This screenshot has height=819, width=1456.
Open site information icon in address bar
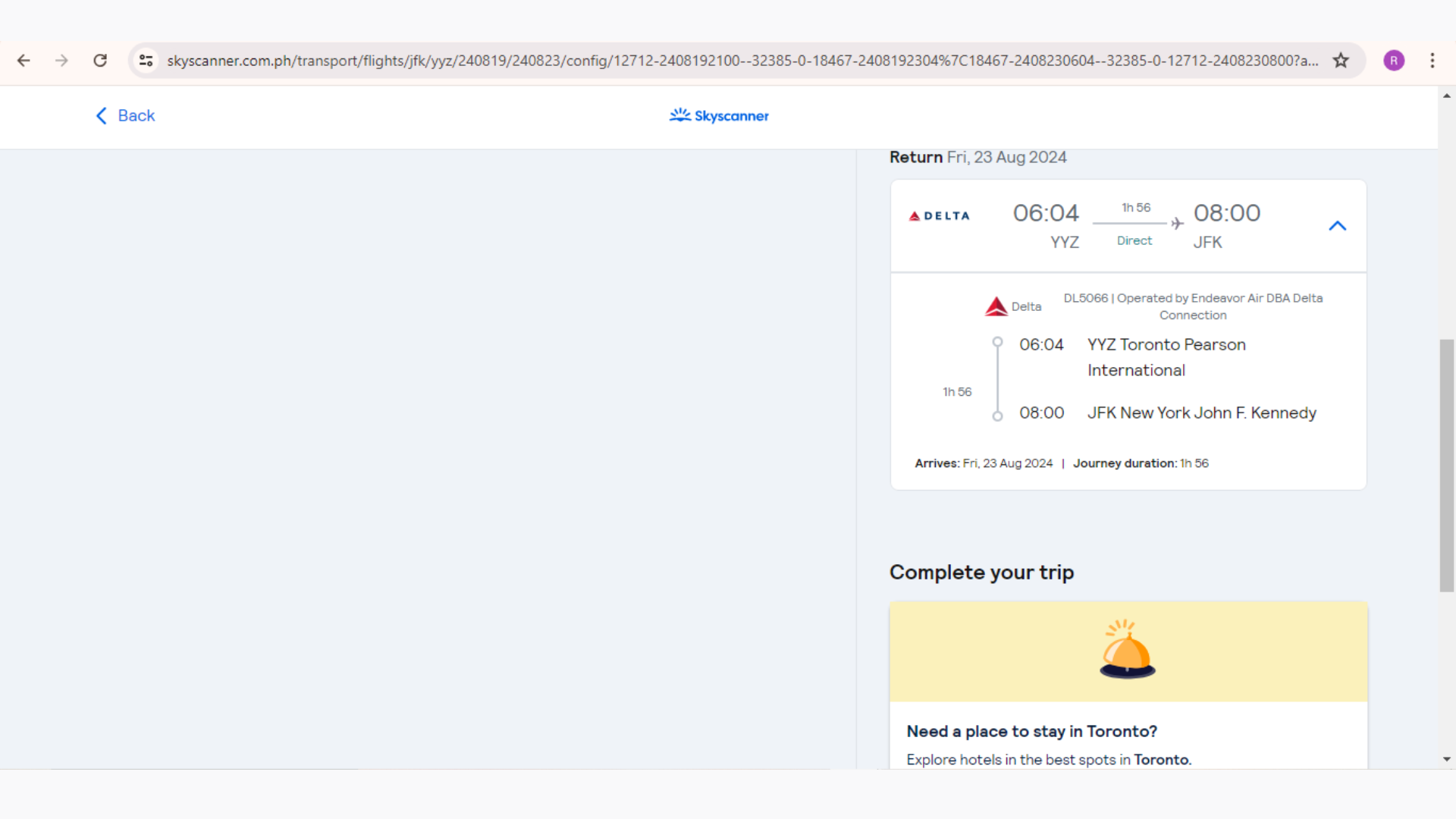coord(146,61)
